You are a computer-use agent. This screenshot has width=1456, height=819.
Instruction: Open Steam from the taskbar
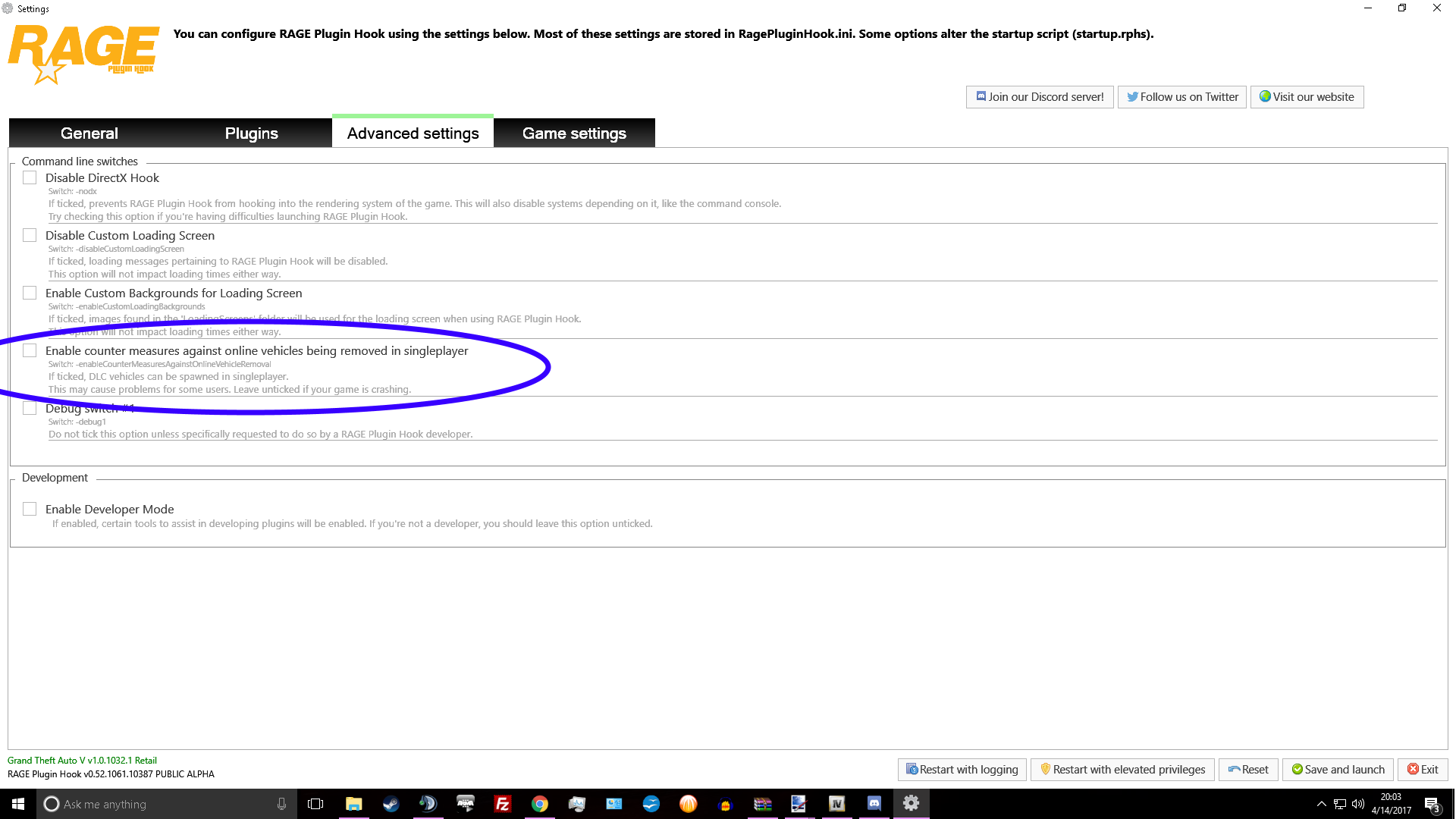391,804
